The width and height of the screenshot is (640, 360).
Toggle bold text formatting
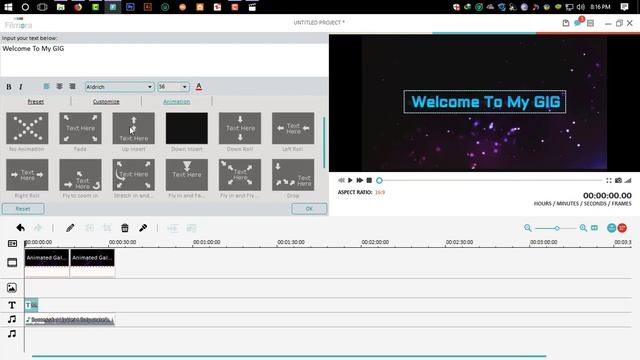tap(9, 87)
